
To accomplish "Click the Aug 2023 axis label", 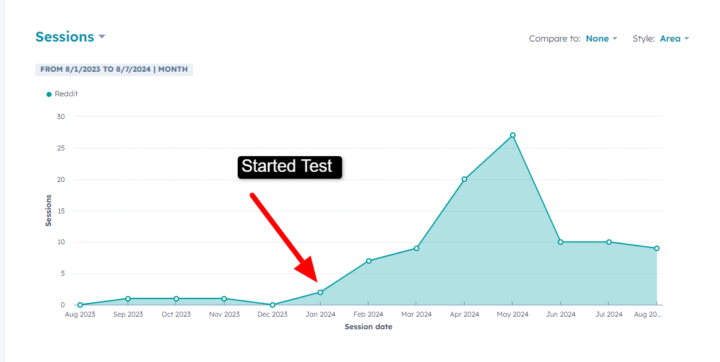I will pos(80,315).
